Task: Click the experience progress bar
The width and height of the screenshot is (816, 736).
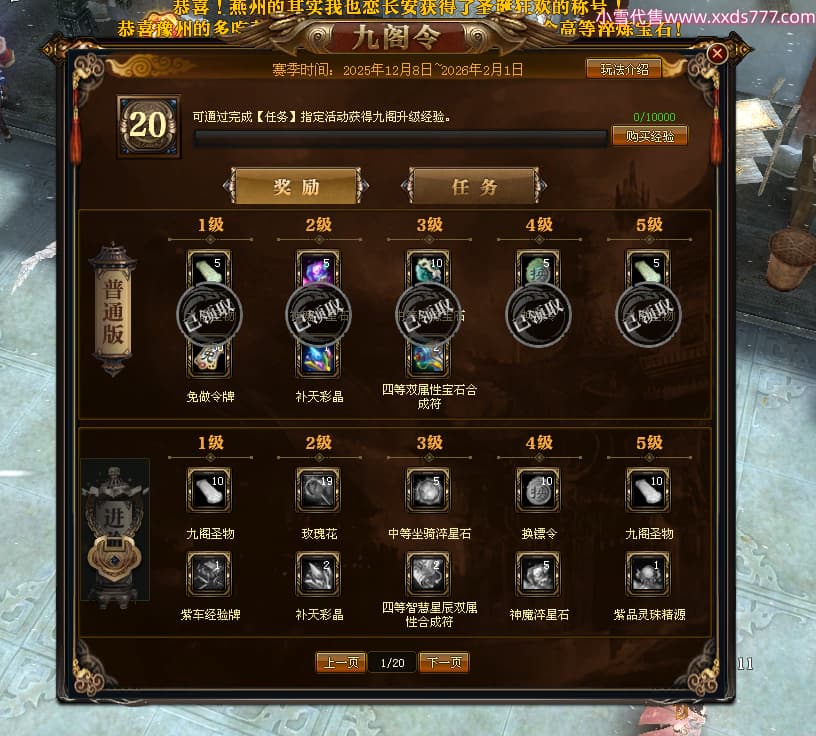Action: pyautogui.click(x=400, y=138)
